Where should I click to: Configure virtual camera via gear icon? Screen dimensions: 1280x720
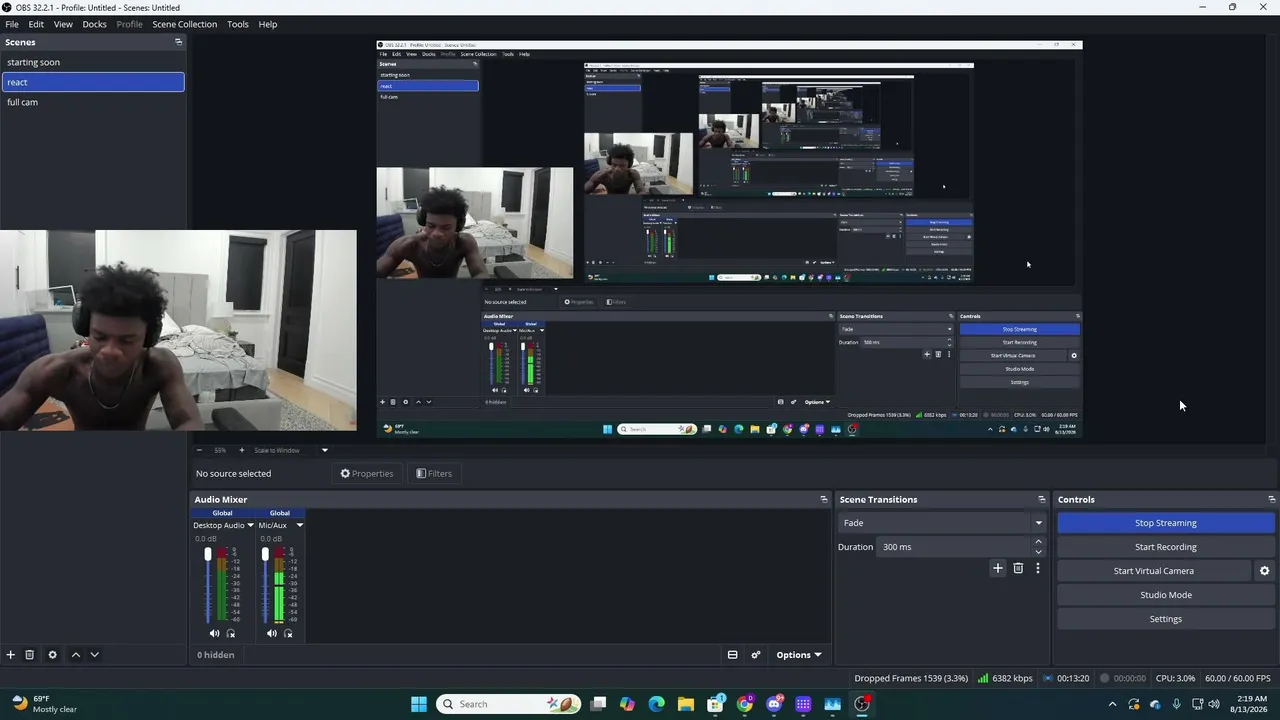pos(1264,571)
